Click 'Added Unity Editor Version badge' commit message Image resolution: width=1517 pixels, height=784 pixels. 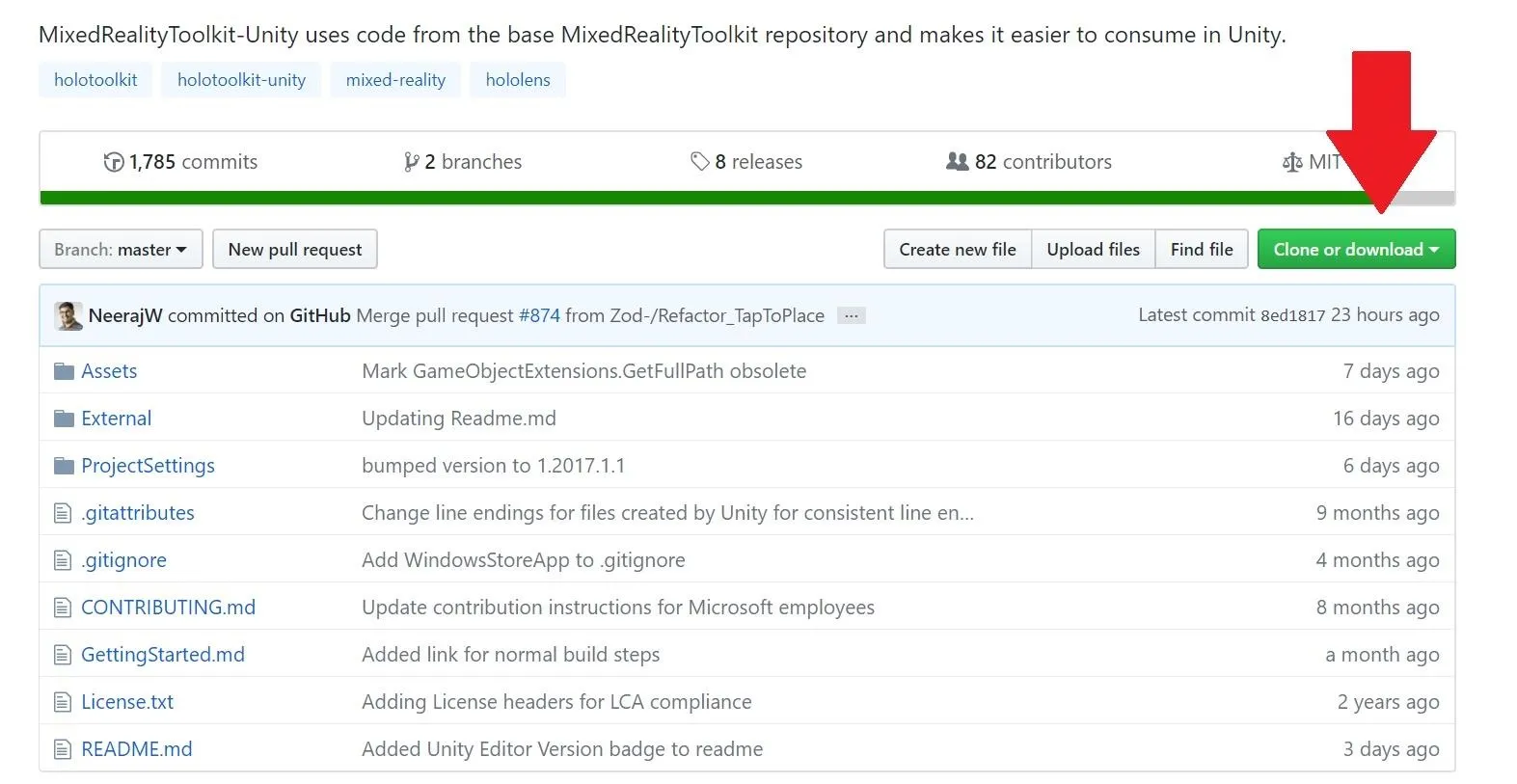[x=562, y=749]
